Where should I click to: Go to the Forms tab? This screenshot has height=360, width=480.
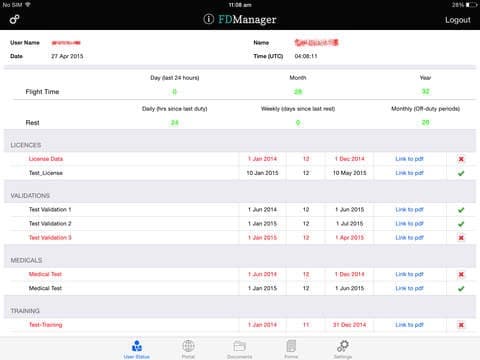point(291,349)
